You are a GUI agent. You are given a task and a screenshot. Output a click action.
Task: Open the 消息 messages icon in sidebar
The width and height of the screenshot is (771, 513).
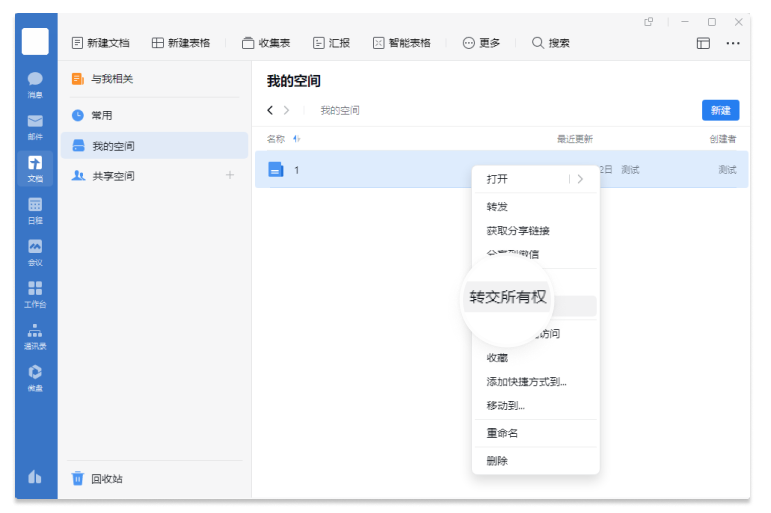(35, 82)
